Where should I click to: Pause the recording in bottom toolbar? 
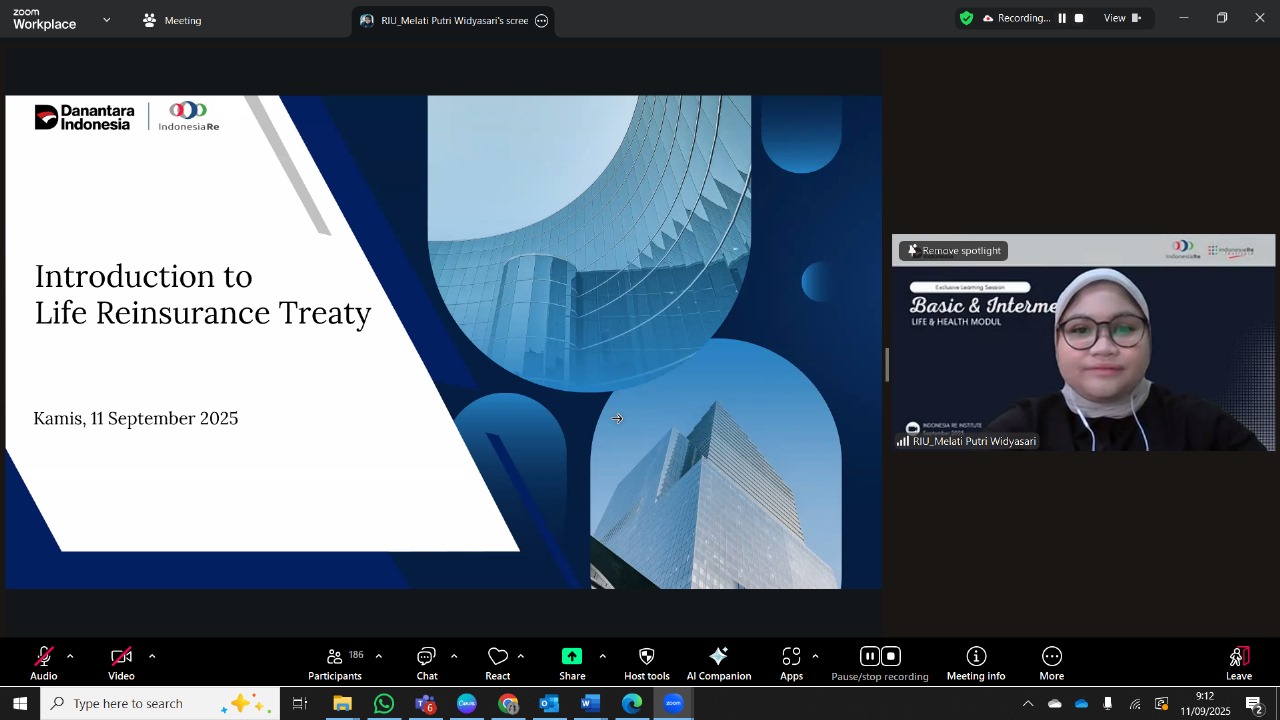tap(869, 657)
